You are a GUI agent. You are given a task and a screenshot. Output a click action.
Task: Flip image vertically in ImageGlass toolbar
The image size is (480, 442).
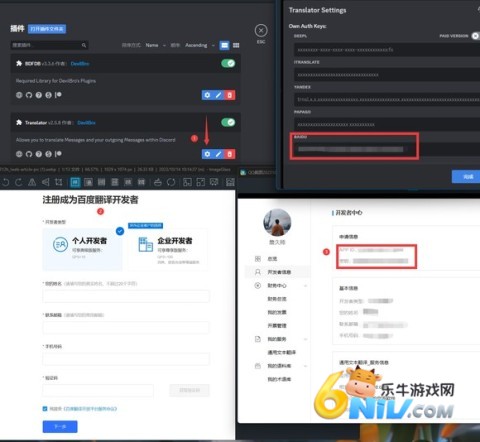[46, 182]
